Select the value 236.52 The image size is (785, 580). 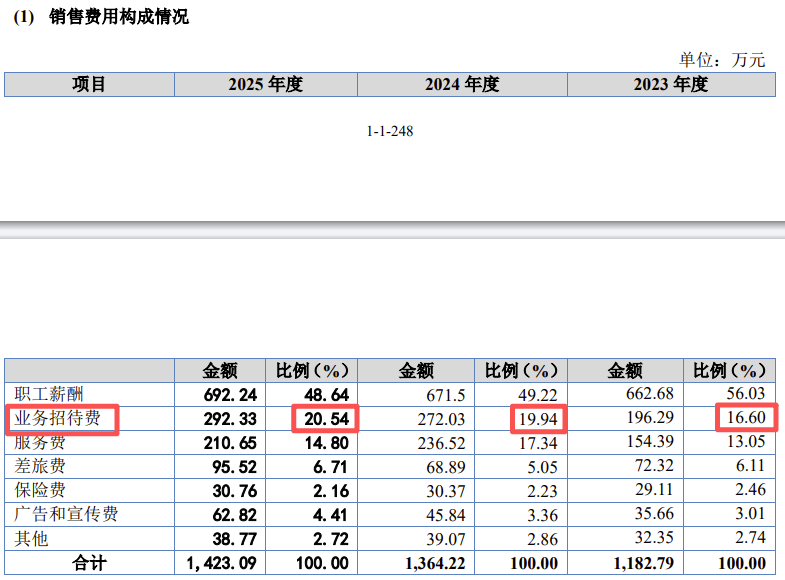point(441,443)
